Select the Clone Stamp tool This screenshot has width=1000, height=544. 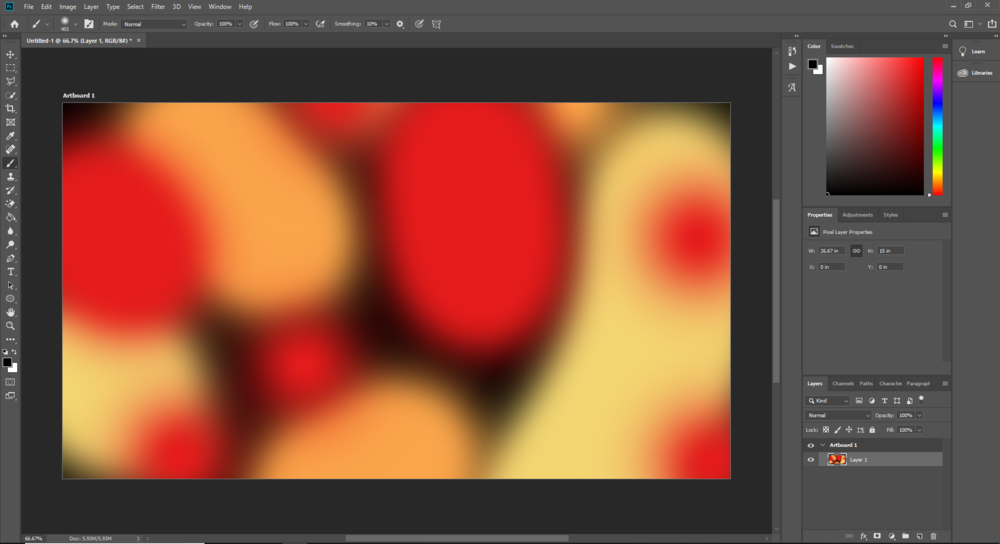[10, 177]
